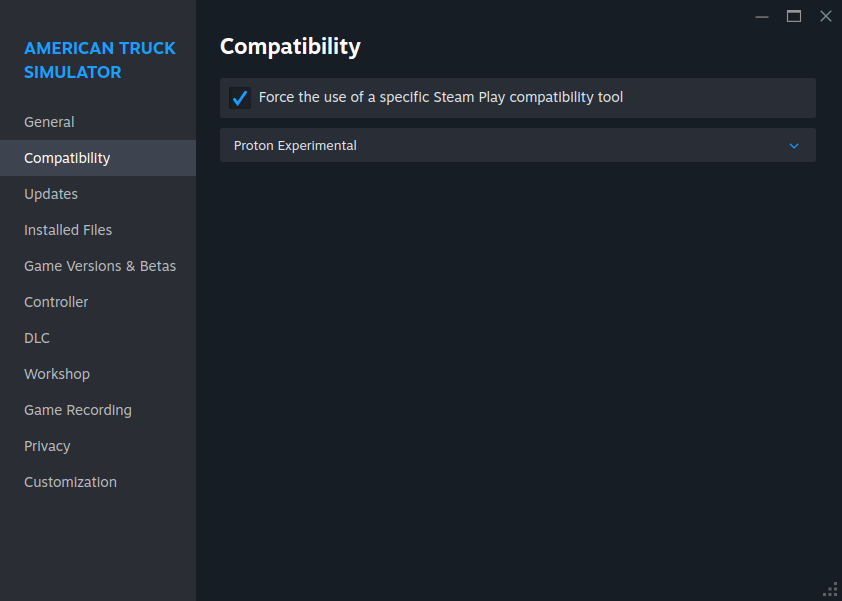Viewport: 842px width, 601px height.
Task: Show Game Versions & Betas page
Action: tap(98, 266)
